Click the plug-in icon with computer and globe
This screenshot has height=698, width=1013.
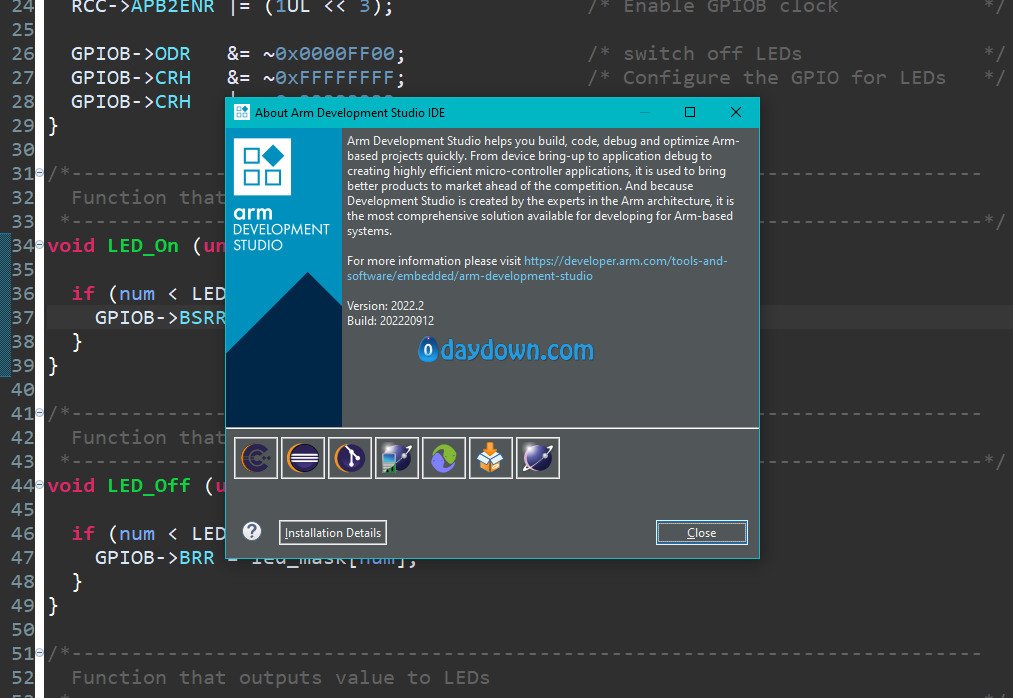tap(397, 458)
